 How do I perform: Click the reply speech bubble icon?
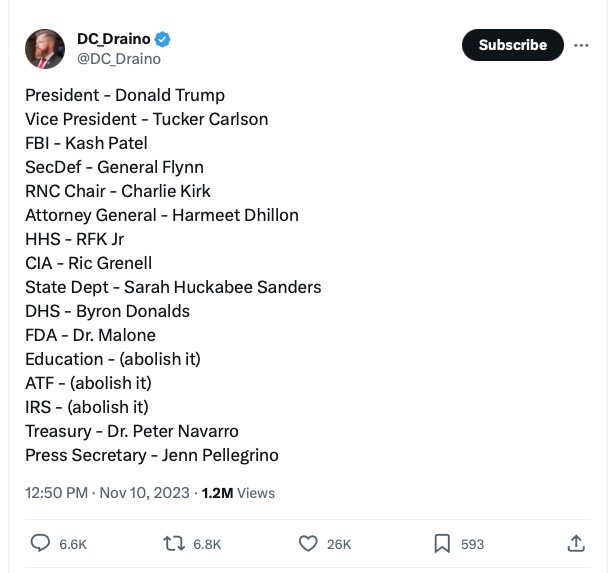coord(41,543)
